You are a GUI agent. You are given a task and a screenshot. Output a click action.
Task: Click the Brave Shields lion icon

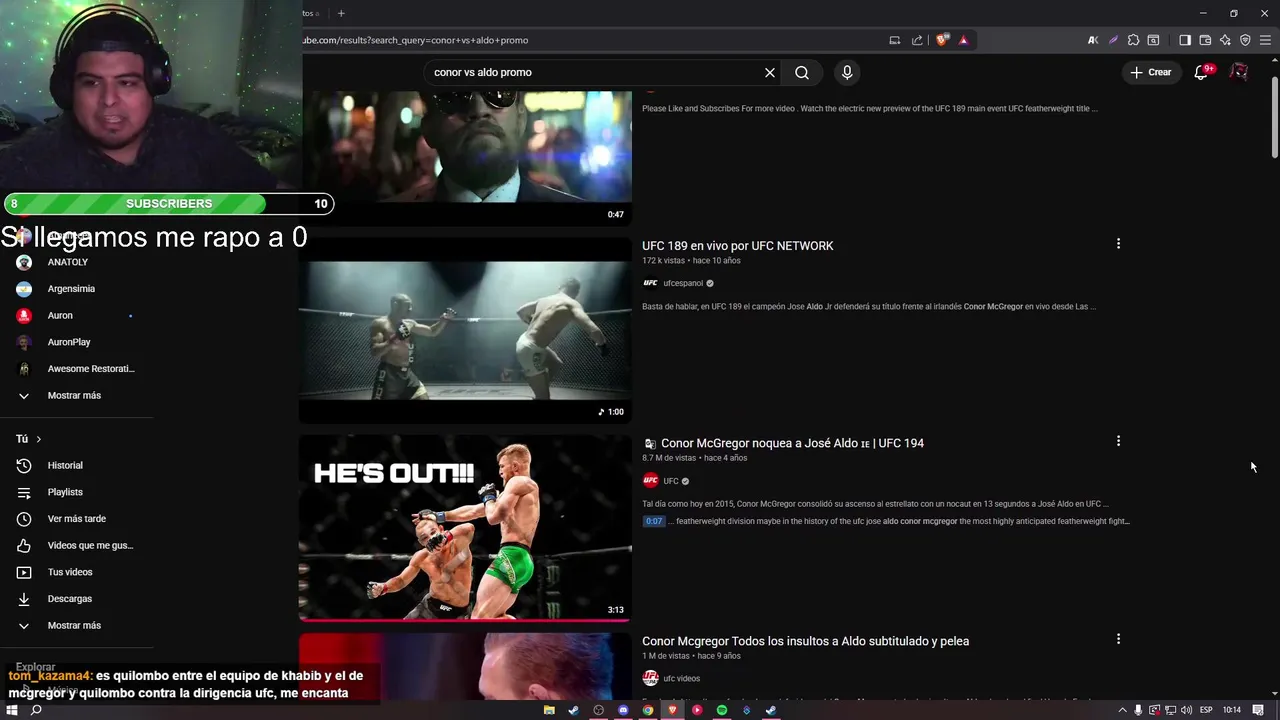tap(942, 40)
